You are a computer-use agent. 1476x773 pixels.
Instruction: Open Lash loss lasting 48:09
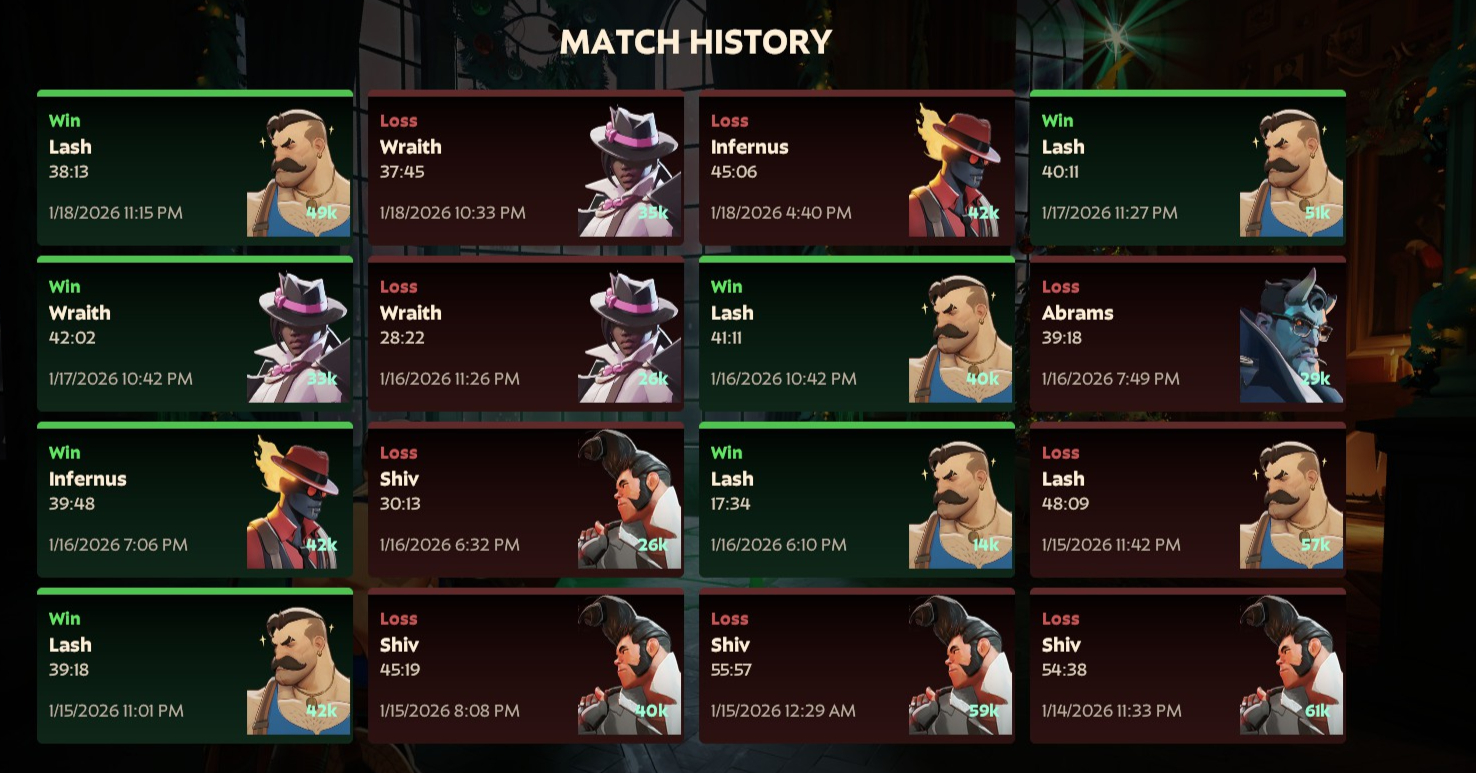pos(1188,500)
